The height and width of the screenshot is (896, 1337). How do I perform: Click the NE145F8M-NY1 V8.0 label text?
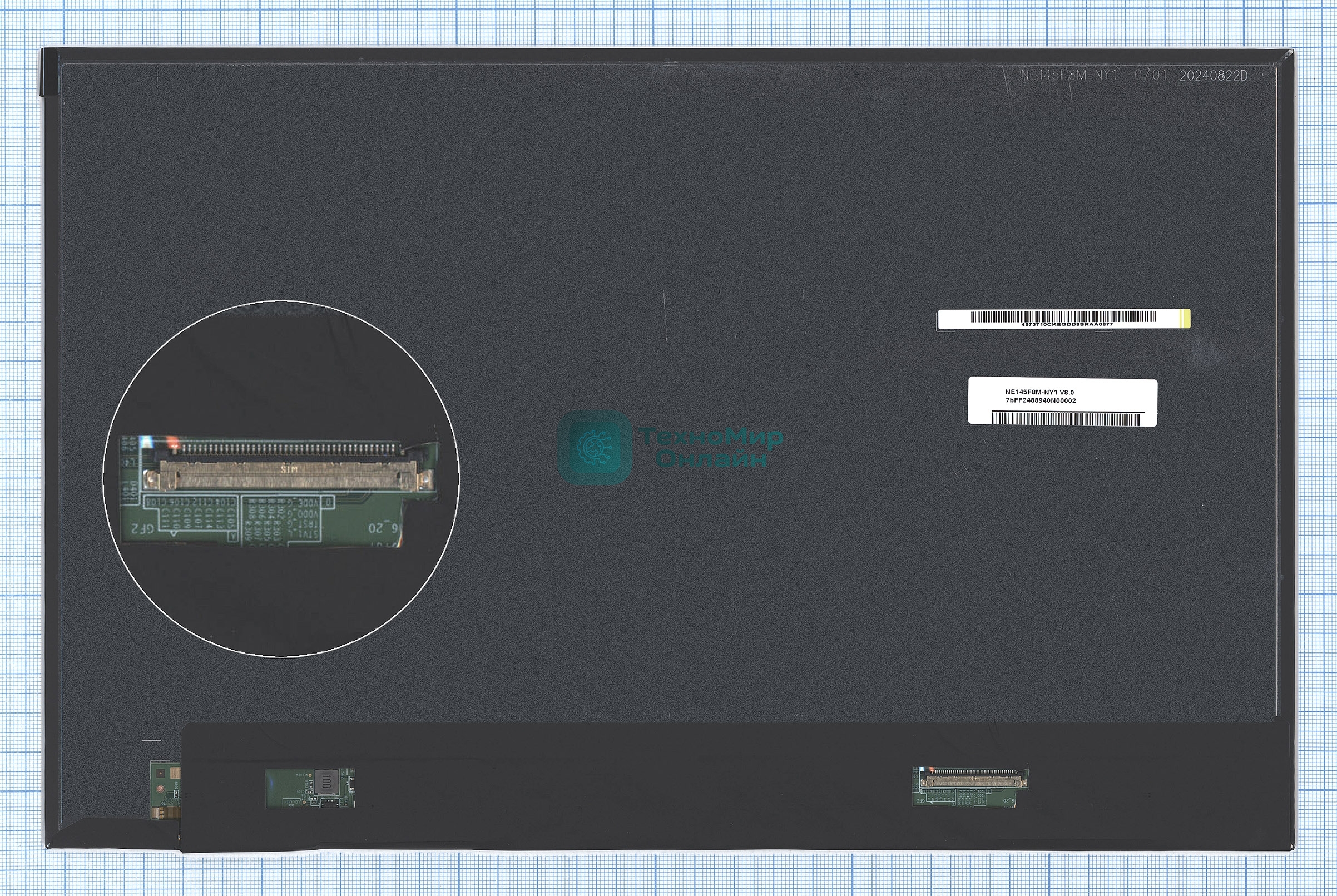point(1039,392)
